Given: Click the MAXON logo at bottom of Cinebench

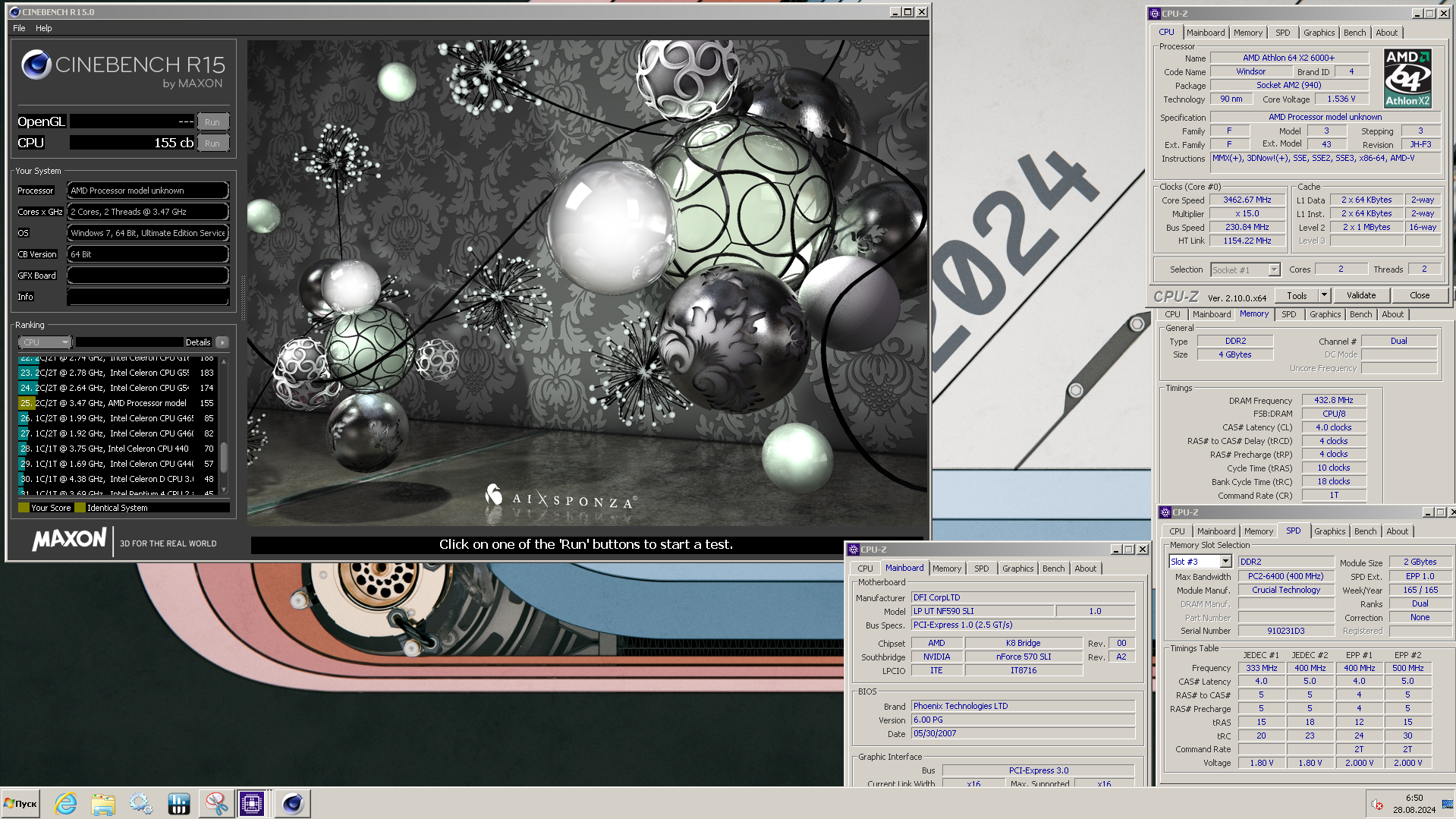Looking at the screenshot, I should 69,540.
